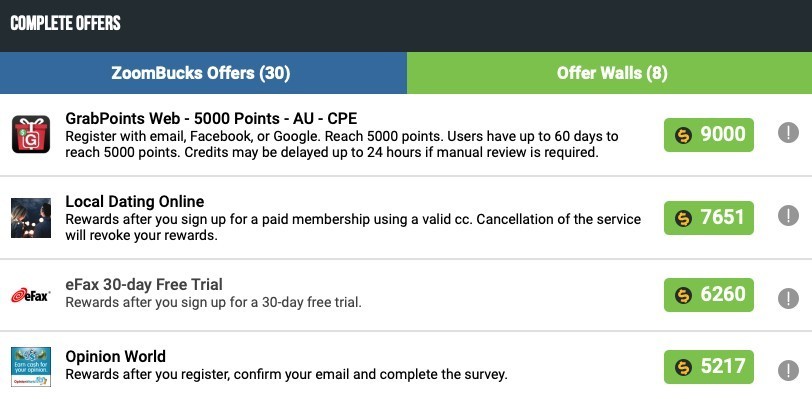812x399 pixels.
Task: Switch to Offer Walls (8) tab
Action: pyautogui.click(x=610, y=73)
